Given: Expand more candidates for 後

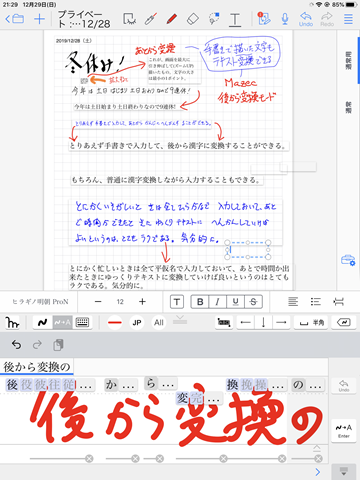Looking at the screenshot, I should click(85, 386).
